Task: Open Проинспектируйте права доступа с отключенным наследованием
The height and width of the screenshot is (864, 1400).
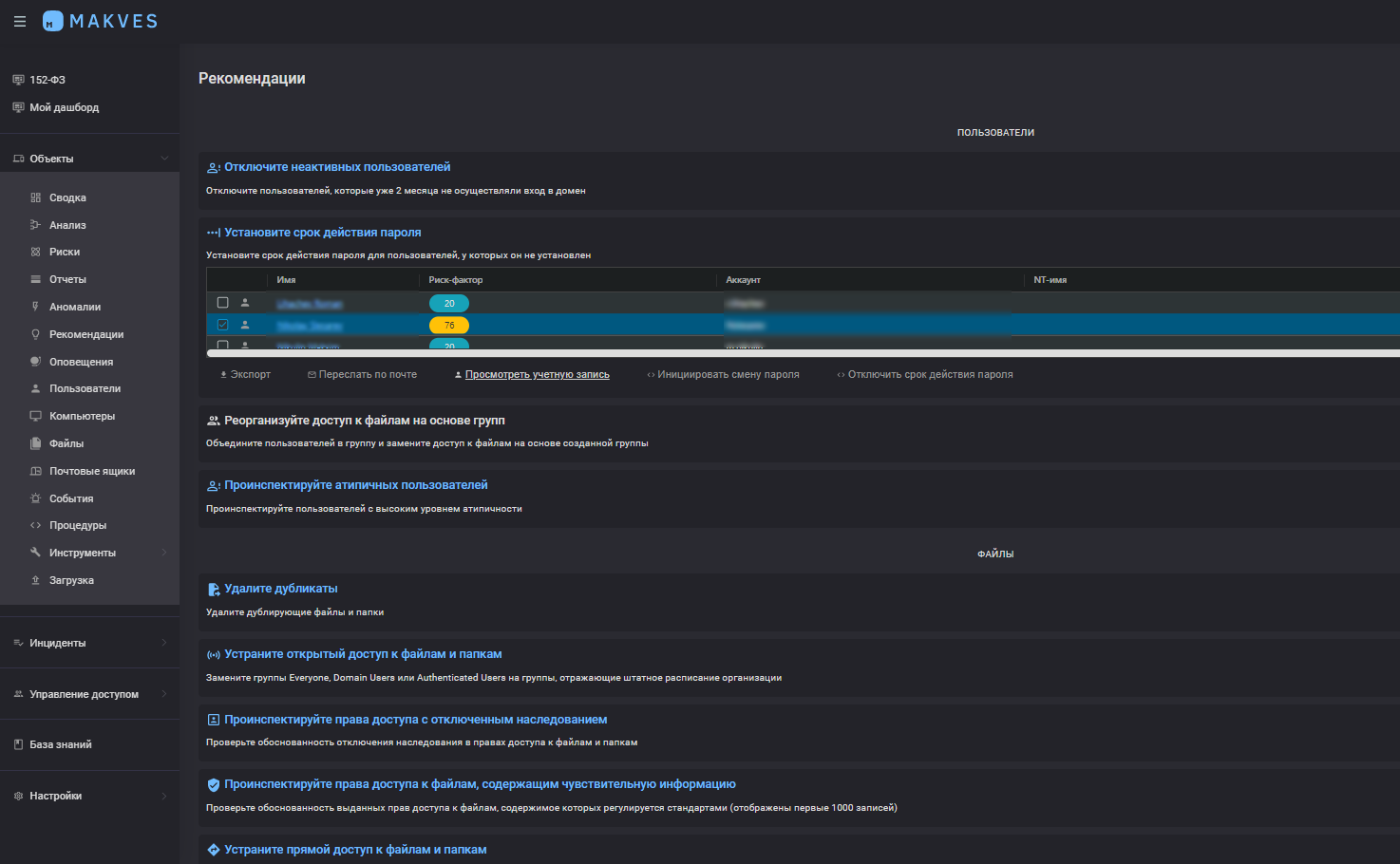Action: pyautogui.click(x=416, y=720)
